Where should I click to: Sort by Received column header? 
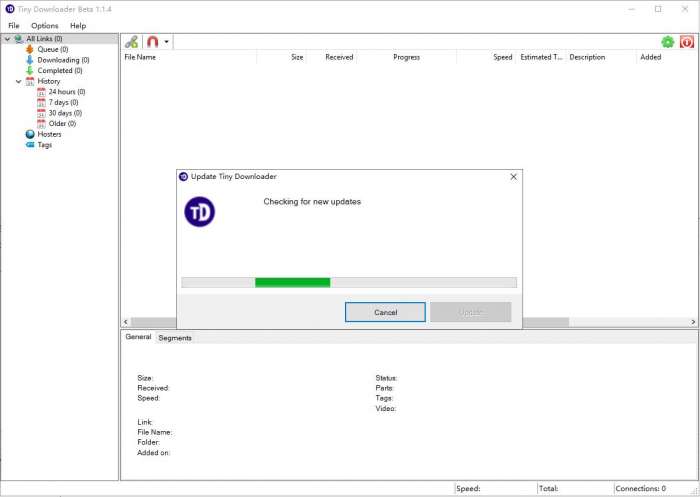[332, 57]
